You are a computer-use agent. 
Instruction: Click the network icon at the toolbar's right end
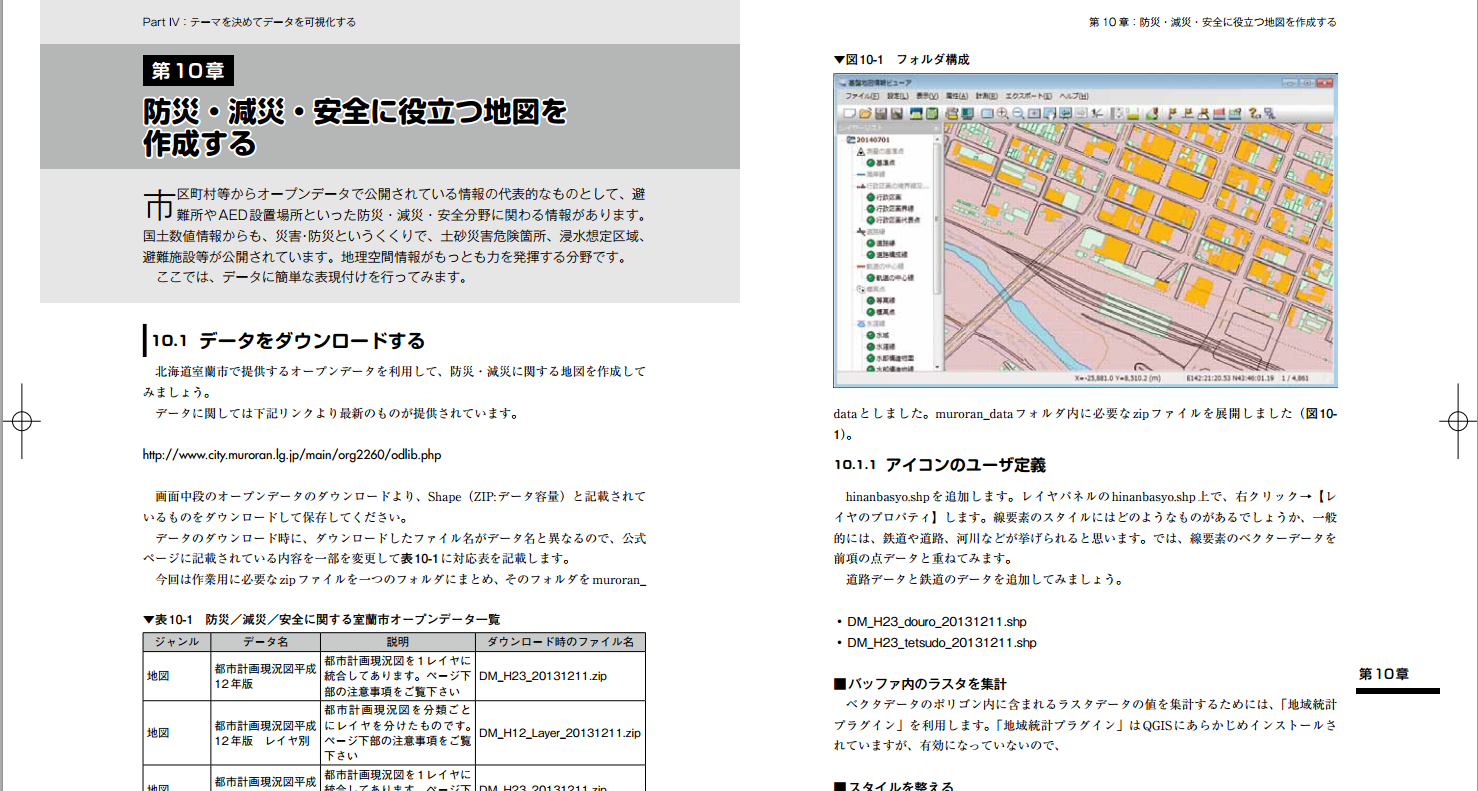point(1270,113)
